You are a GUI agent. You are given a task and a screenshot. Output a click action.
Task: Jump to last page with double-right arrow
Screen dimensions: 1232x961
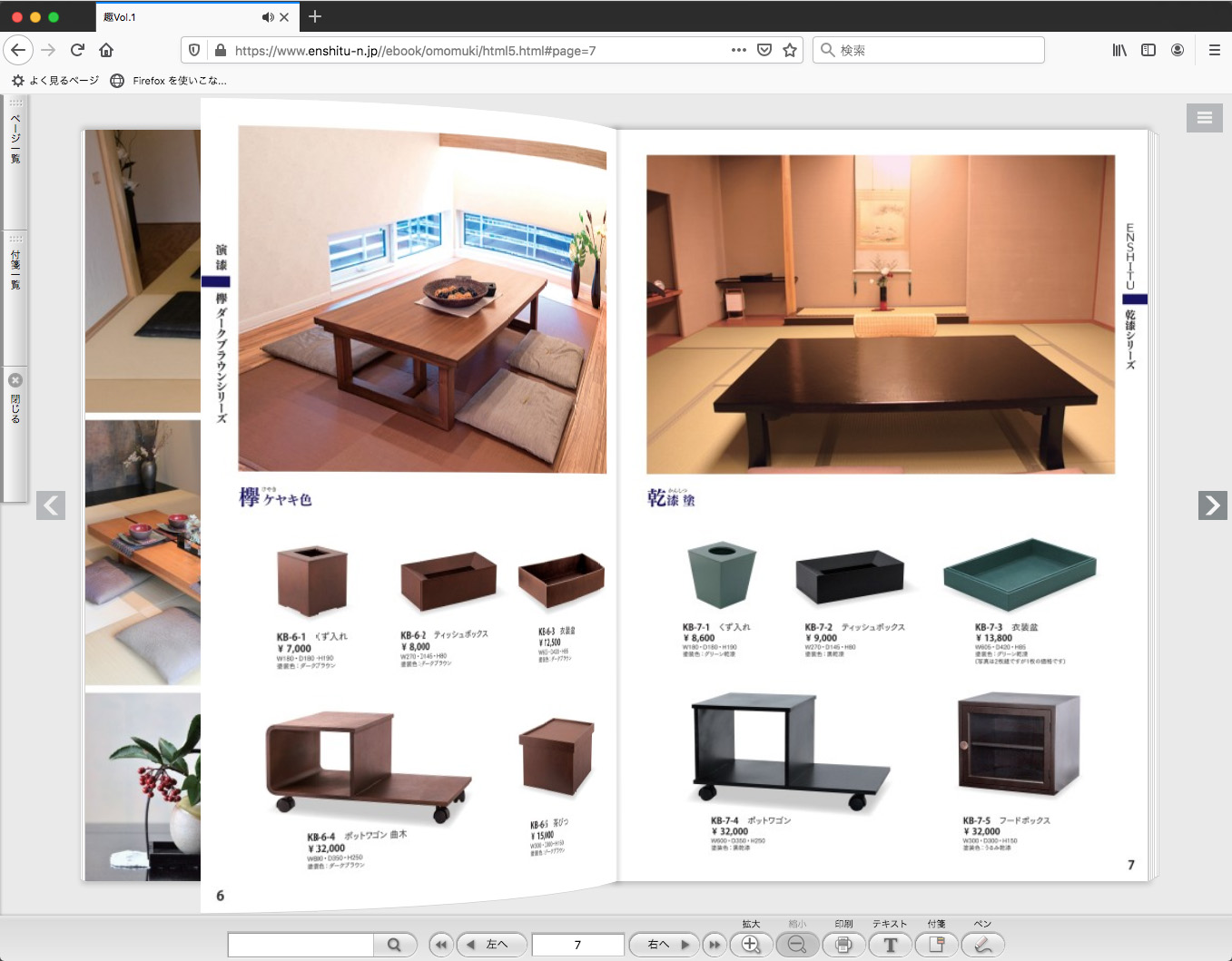[715, 945]
